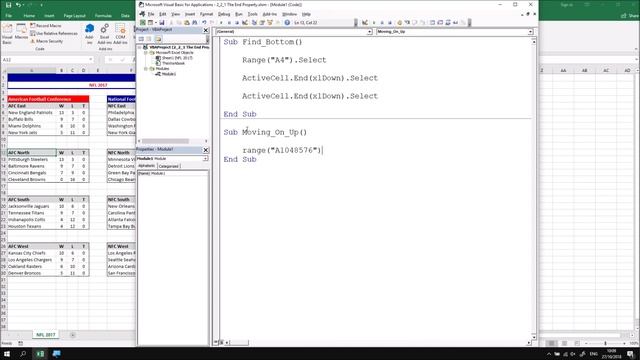Viewport: 640px width, 360px height.
Task: Click the View Microsoft Excel icon in VBA toolbar
Action: click(142, 22)
